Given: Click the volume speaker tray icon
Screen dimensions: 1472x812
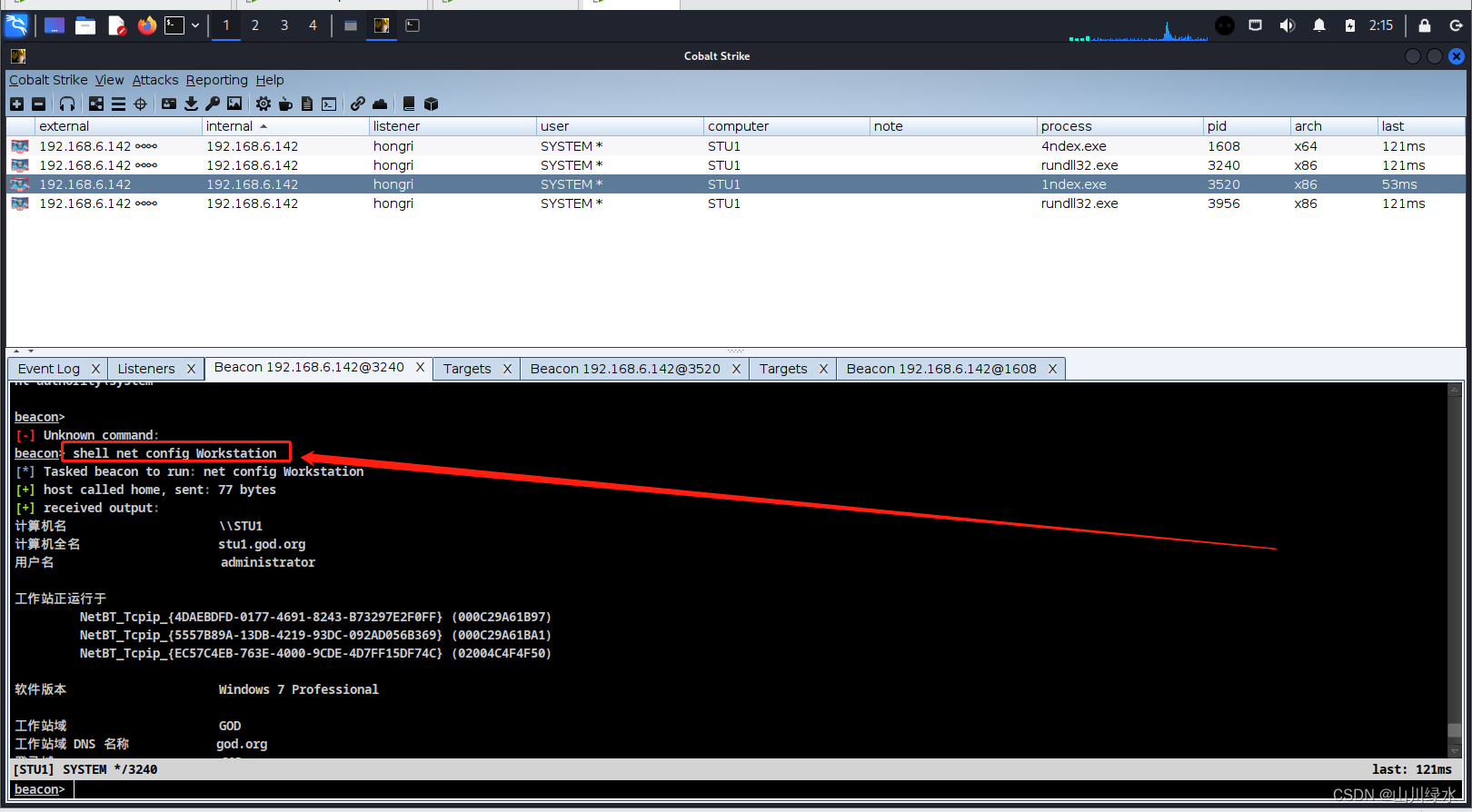Looking at the screenshot, I should 1287,25.
